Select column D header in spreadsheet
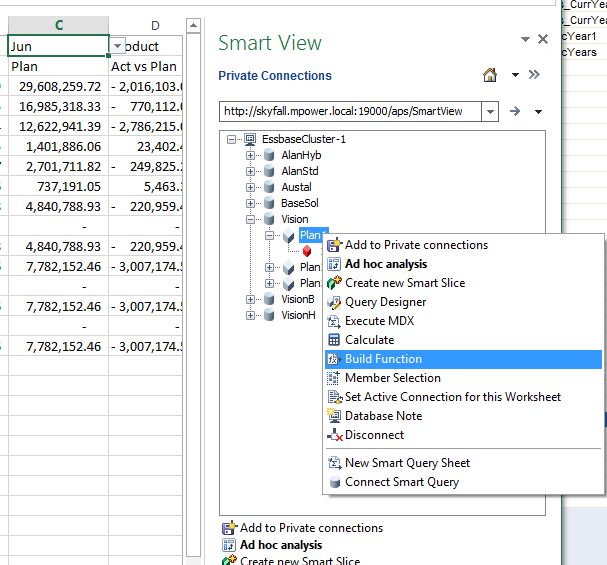The height and width of the screenshot is (565, 607). click(155, 26)
